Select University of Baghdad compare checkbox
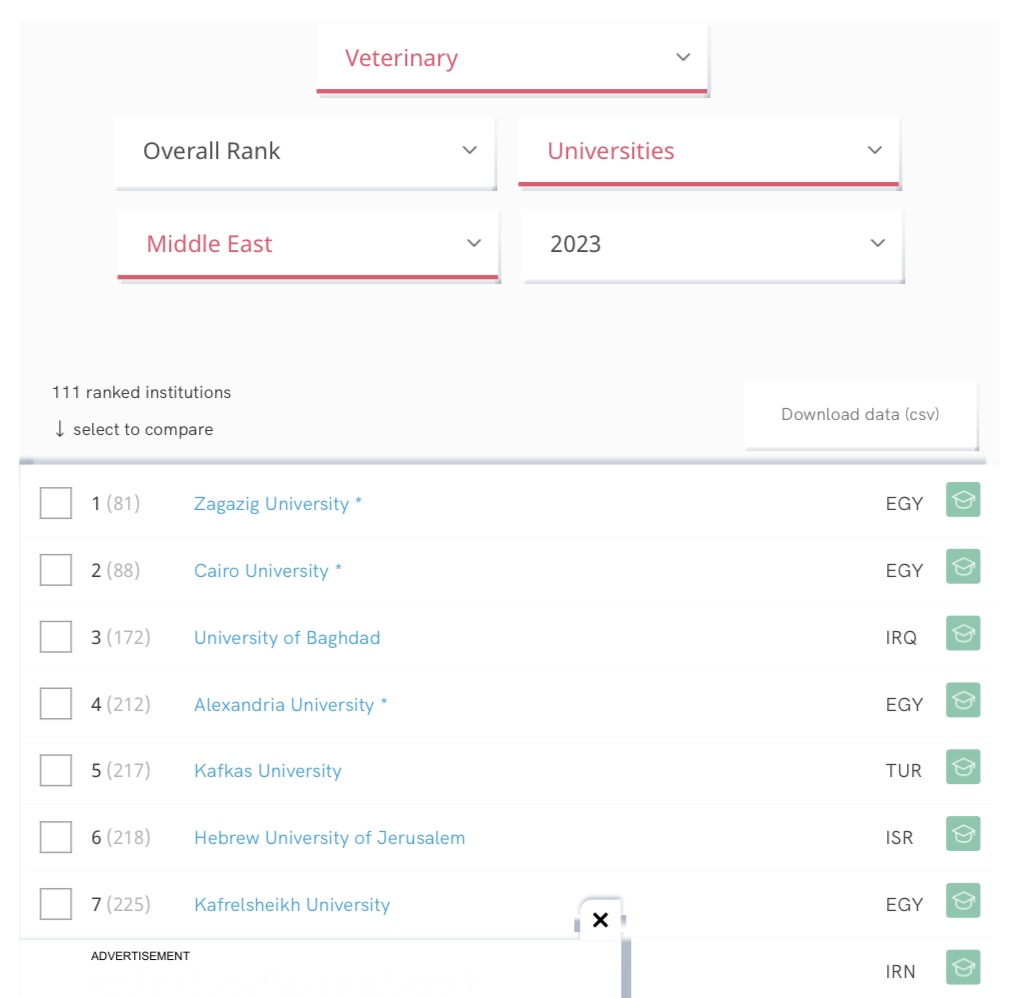 56,637
